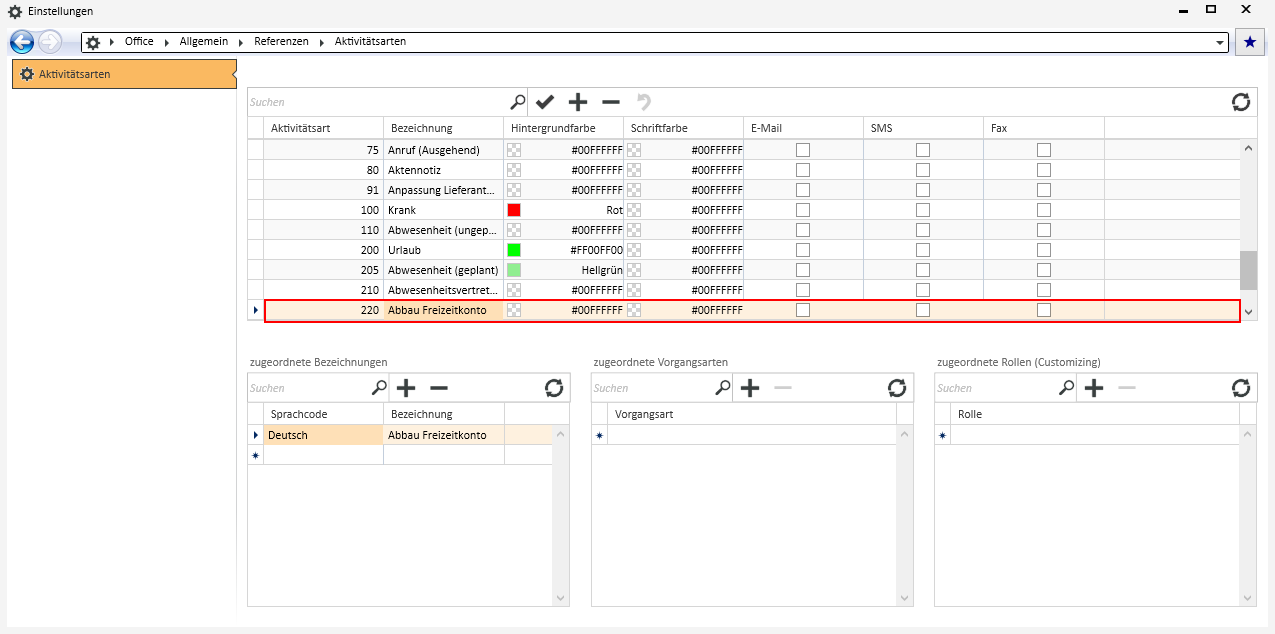Viewport: 1275px width, 634px height.
Task: Sort by Aktivitätsart column header
Action: tap(323, 128)
